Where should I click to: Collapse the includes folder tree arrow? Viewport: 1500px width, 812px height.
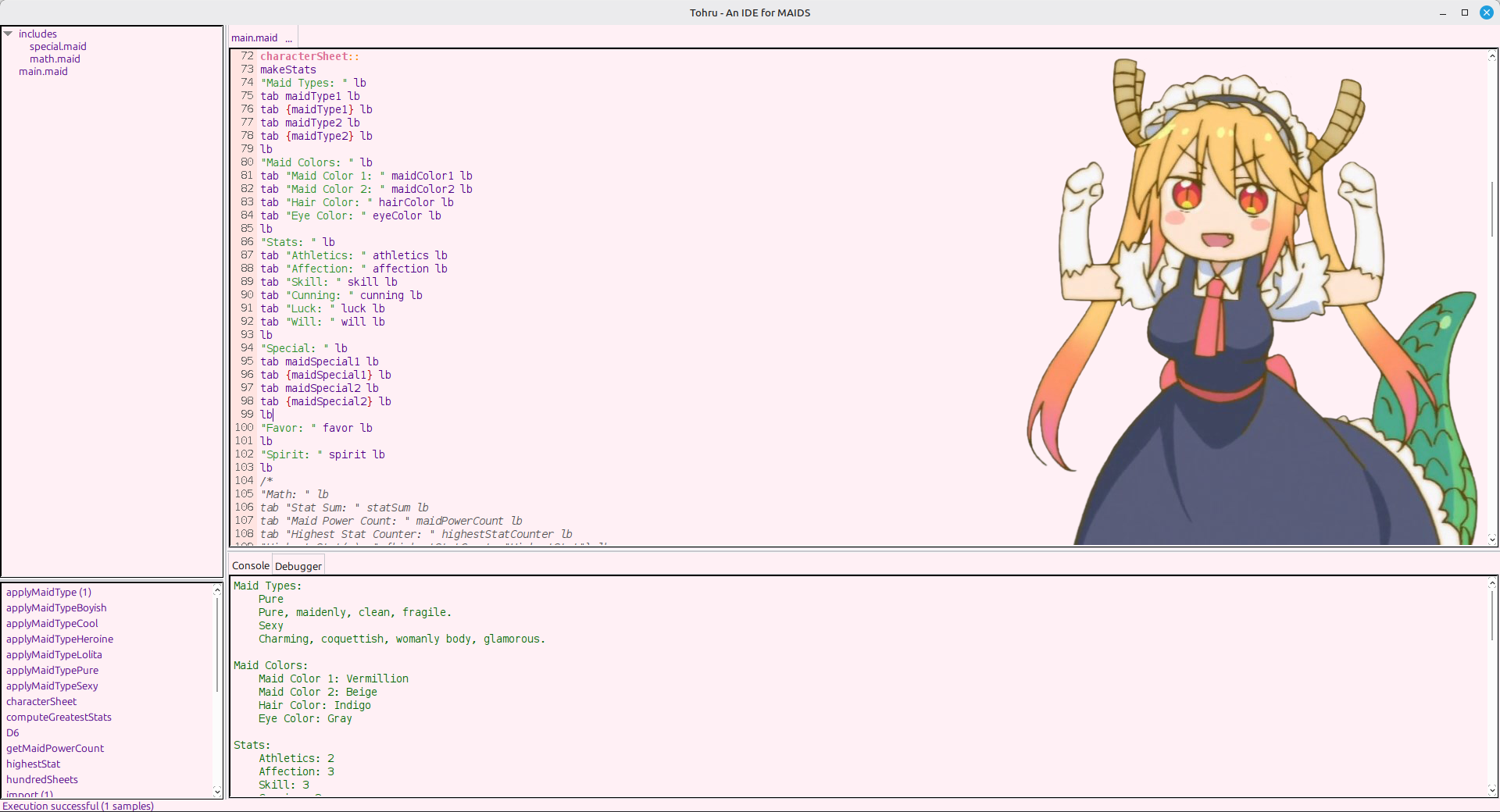pos(8,34)
